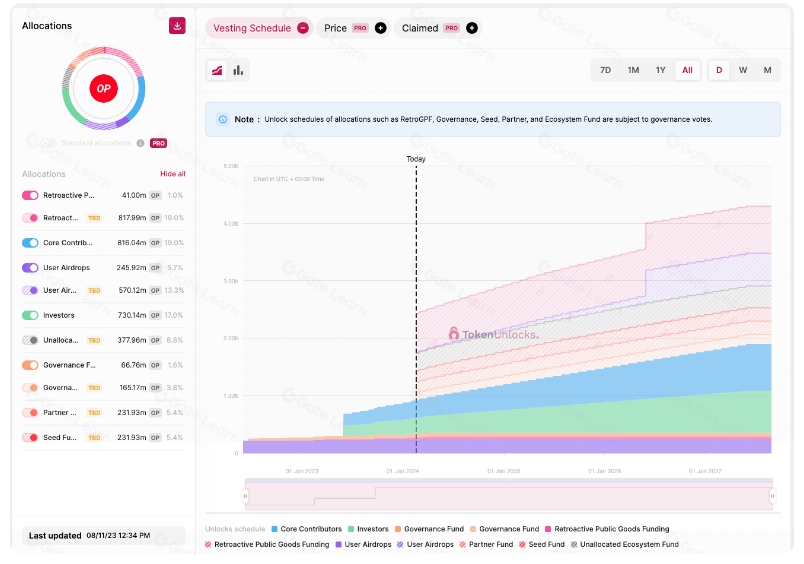Click the Investors legend color square
This screenshot has height=564, width=804.
[351, 529]
